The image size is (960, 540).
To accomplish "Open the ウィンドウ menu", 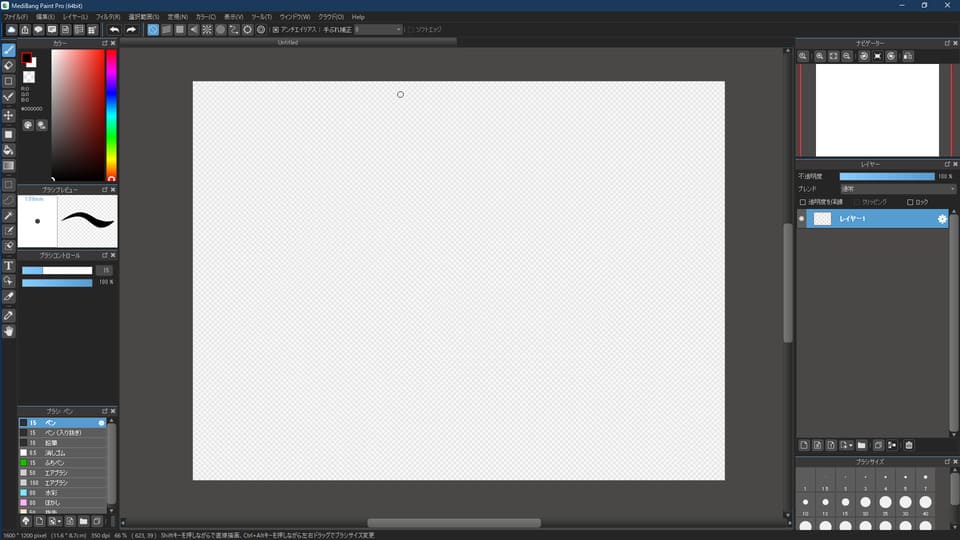I will pyautogui.click(x=294, y=17).
